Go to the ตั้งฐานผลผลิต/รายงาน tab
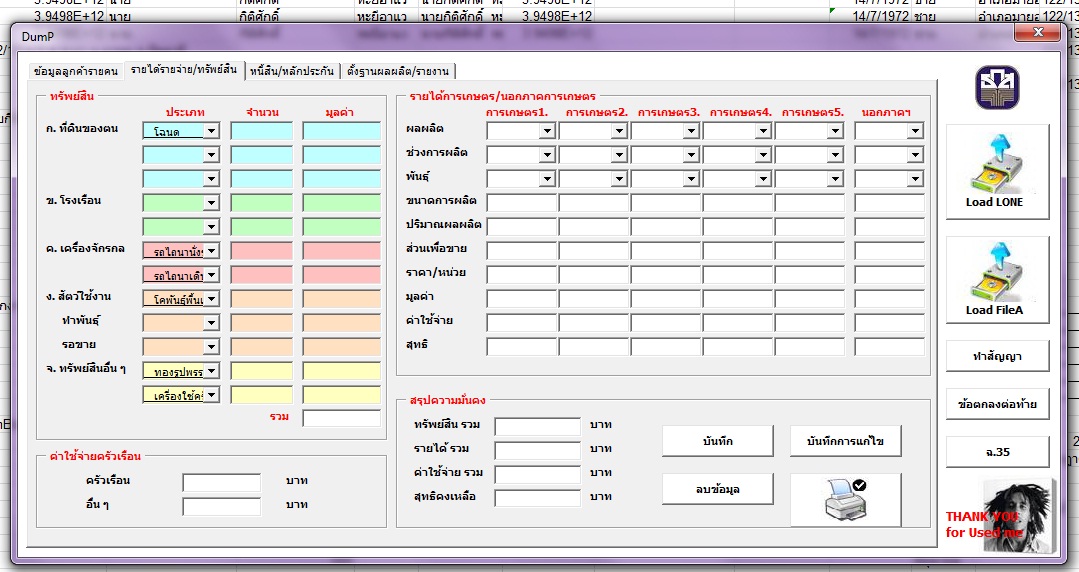1079x572 pixels. [399, 71]
